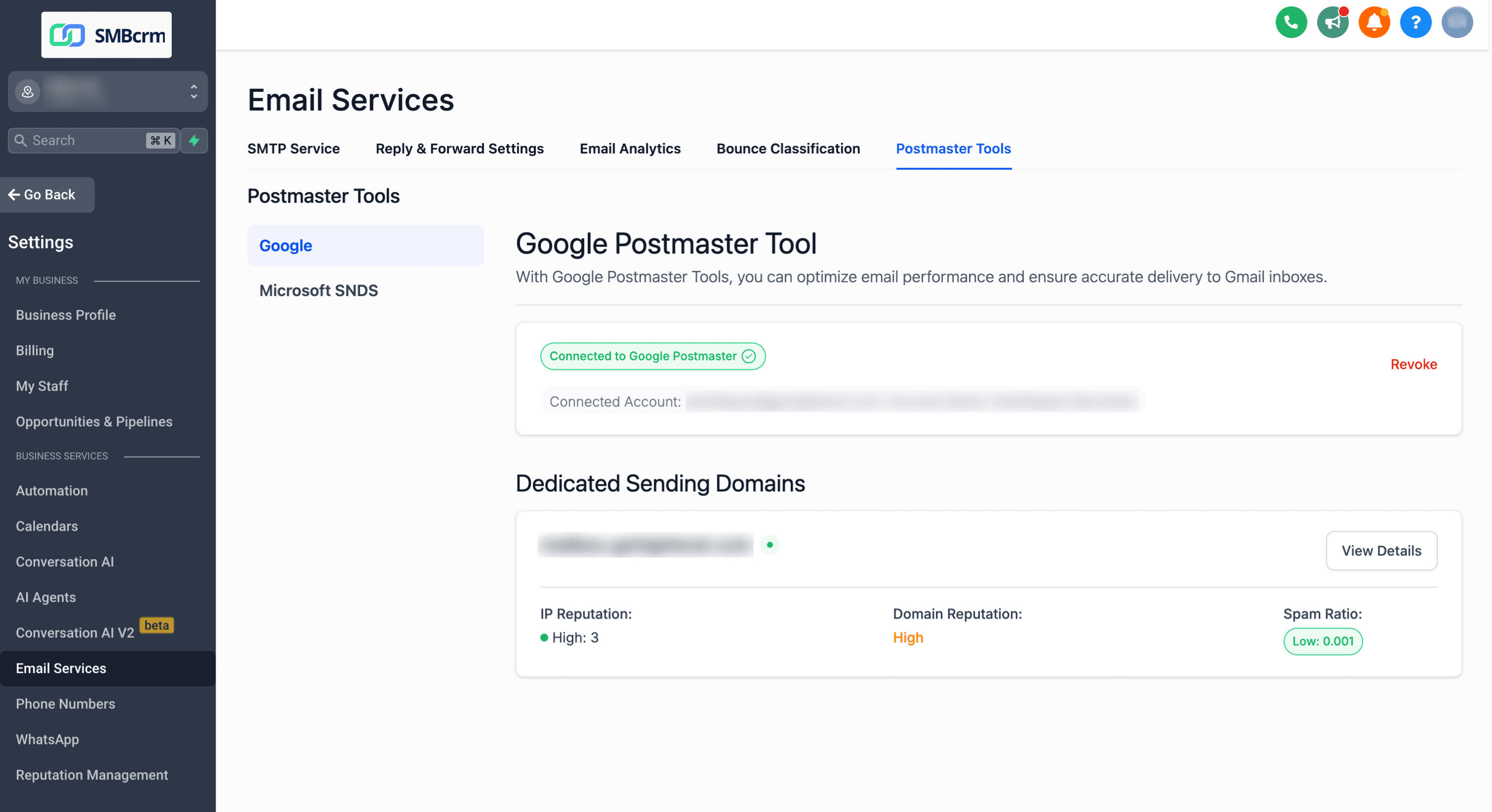Click the Dedicated Sending Domains heading

(660, 483)
